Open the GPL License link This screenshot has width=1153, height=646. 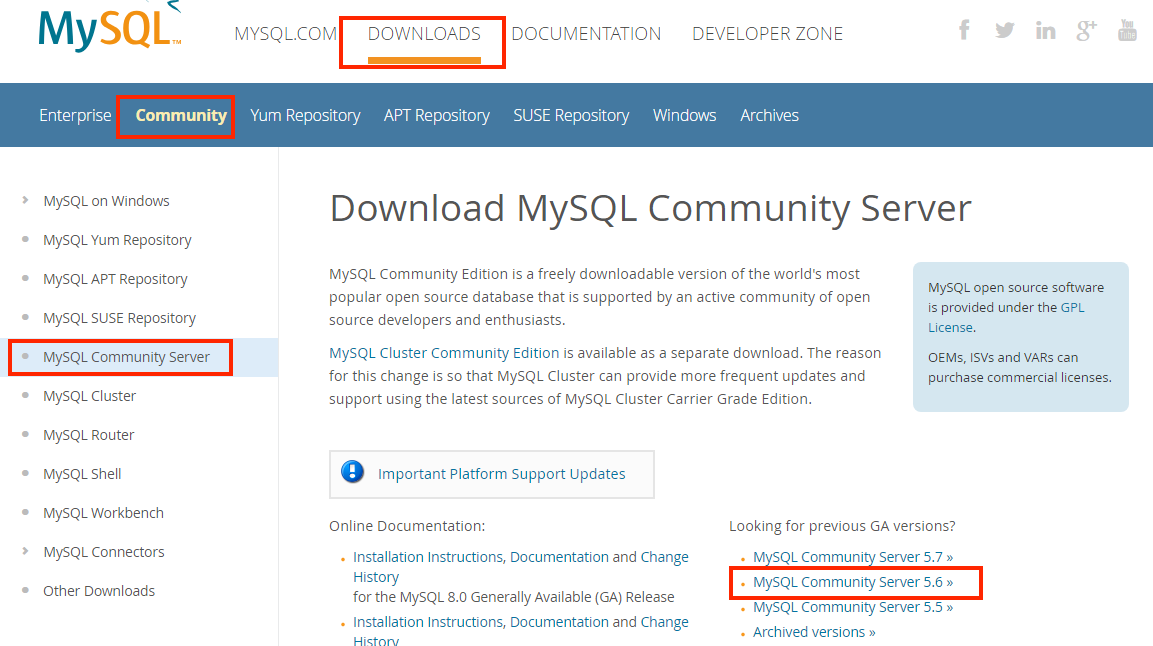(x=1006, y=317)
